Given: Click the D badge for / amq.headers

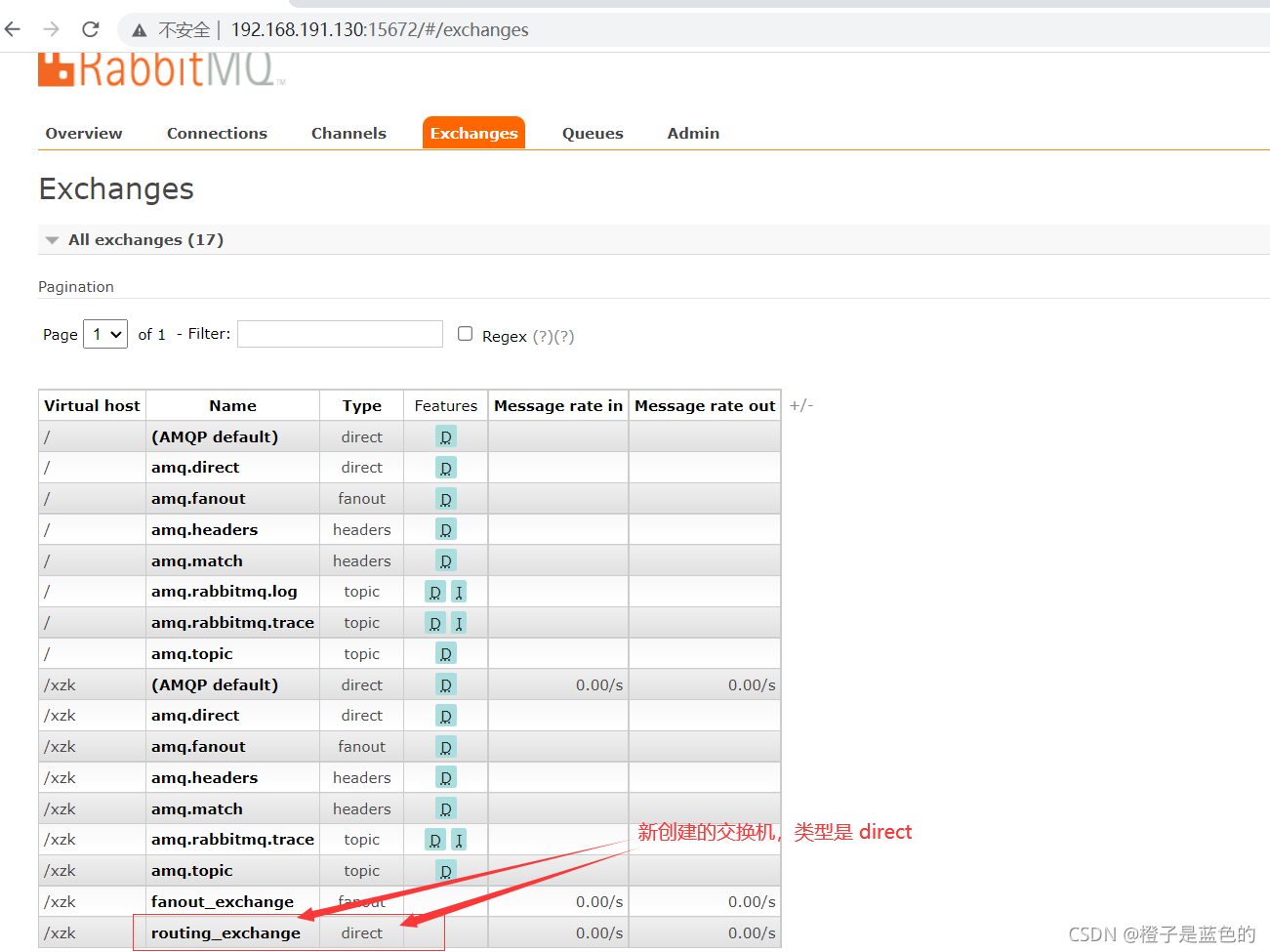Looking at the screenshot, I should click(446, 530).
